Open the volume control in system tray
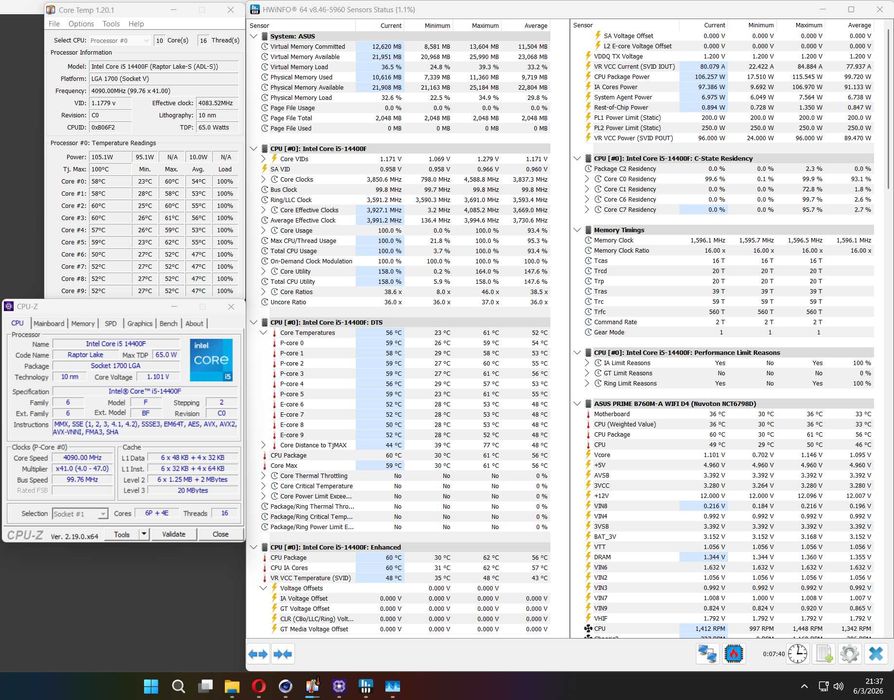 838,686
